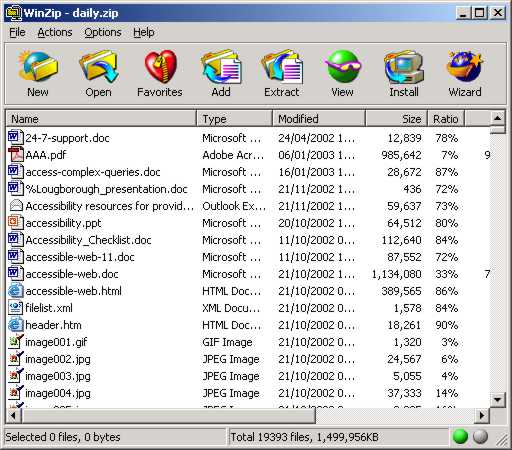Click the Add files toolbar icon

[x=221, y=67]
